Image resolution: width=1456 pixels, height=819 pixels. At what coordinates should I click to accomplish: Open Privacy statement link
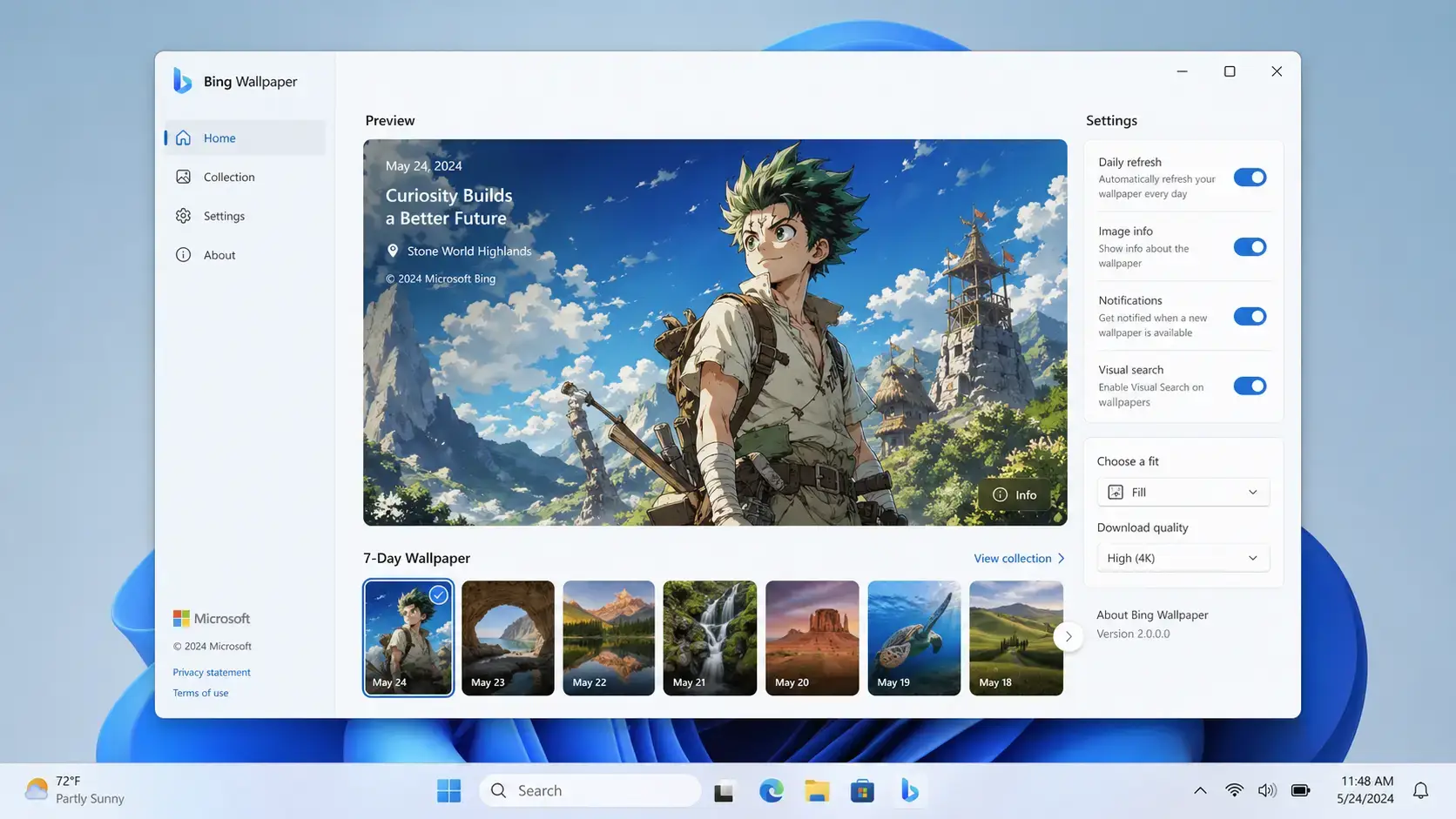pos(212,672)
